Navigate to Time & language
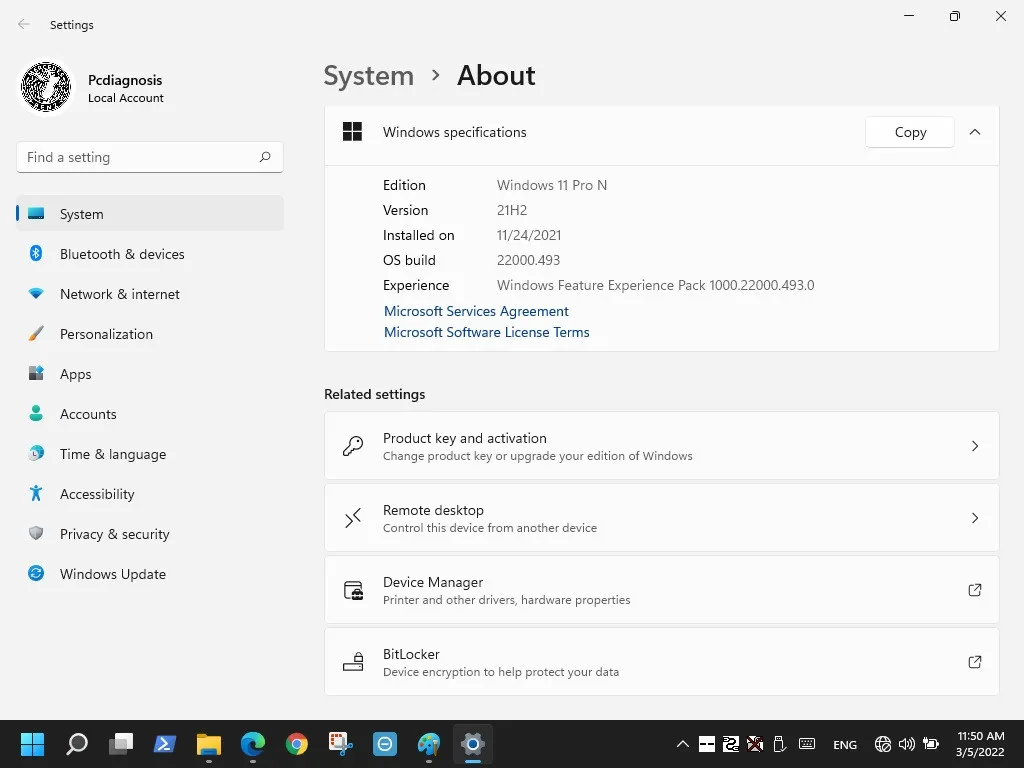Screen dimensions: 1024x768 (113, 454)
